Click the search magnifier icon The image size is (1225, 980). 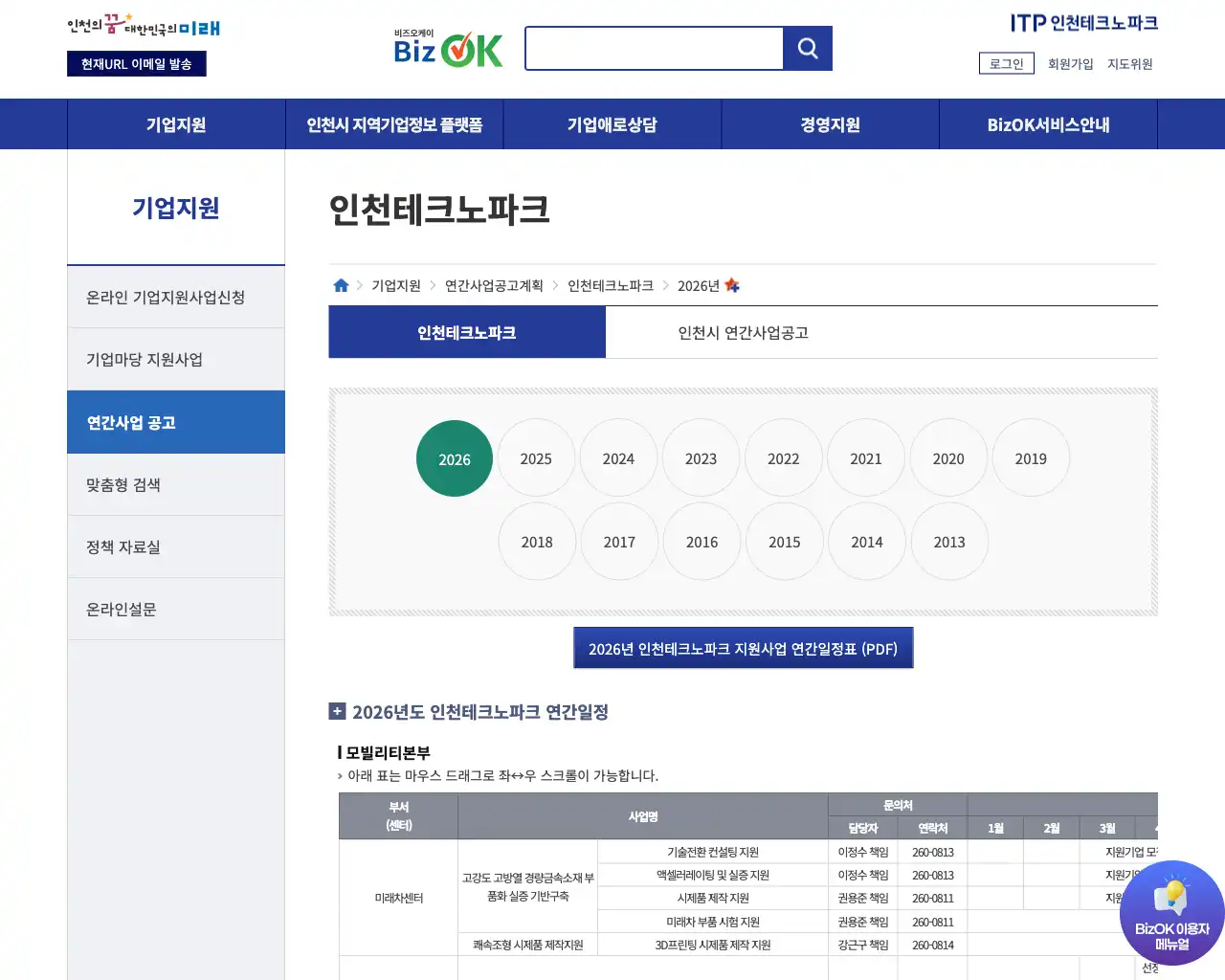tap(807, 48)
